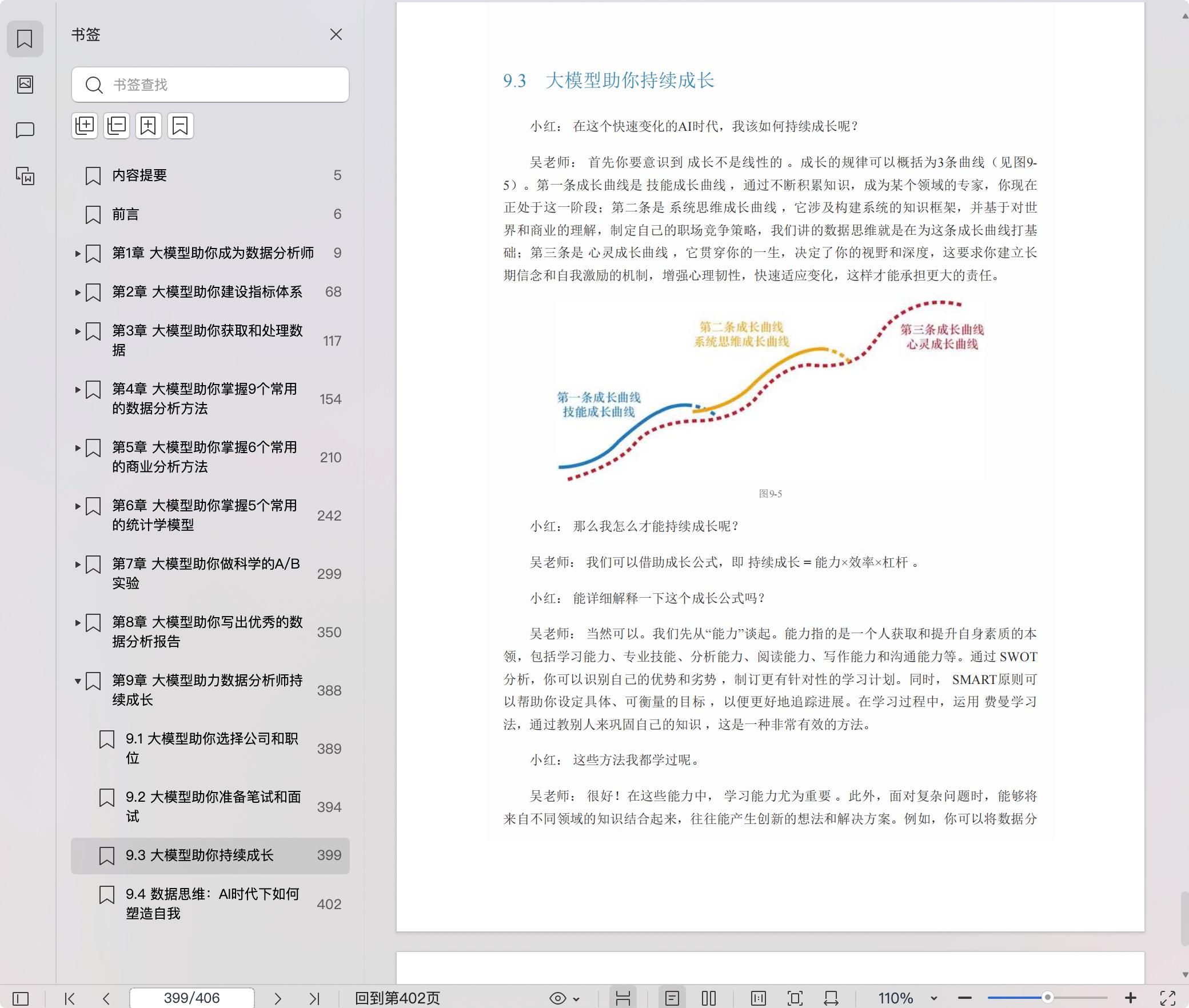The height and width of the screenshot is (1008, 1189).
Task: Click the remove bookmark icon
Action: 181,126
